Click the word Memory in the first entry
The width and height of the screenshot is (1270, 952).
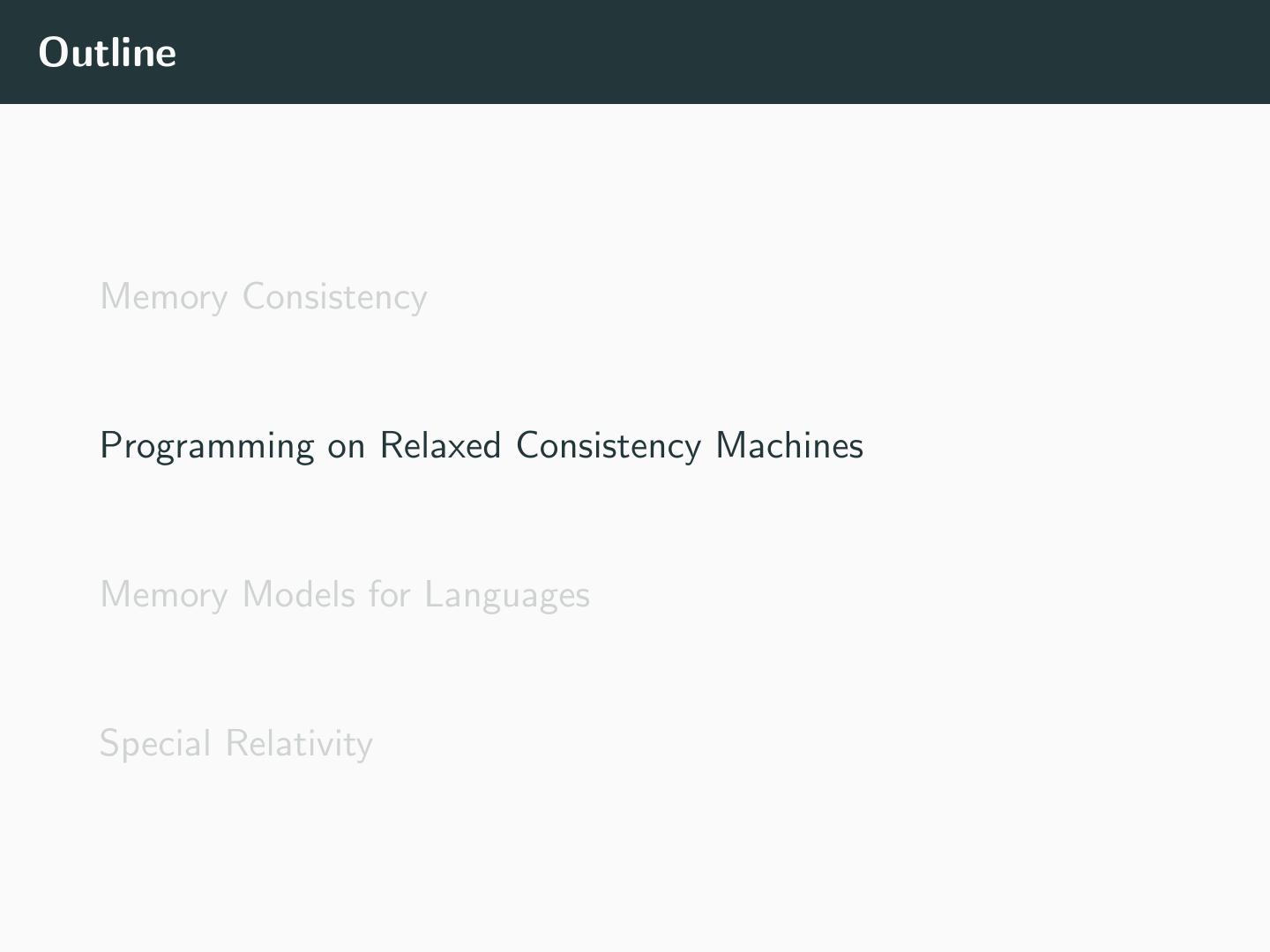click(x=164, y=298)
